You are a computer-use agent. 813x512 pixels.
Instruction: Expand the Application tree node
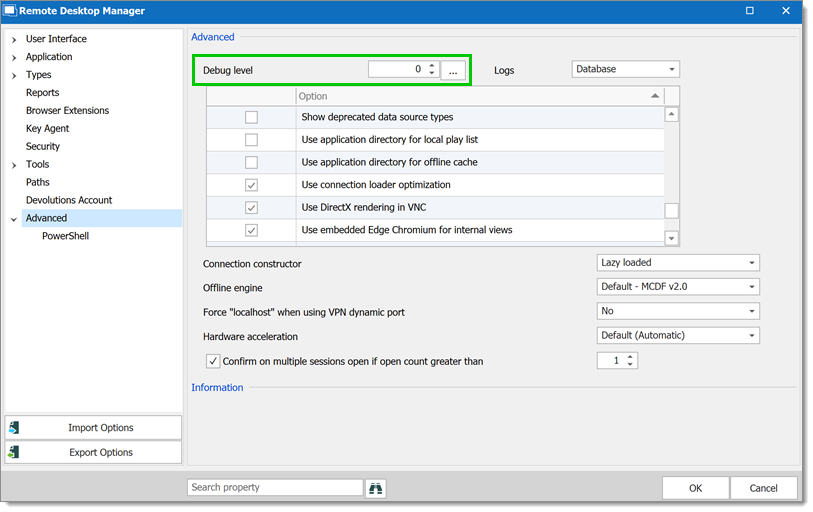(14, 58)
